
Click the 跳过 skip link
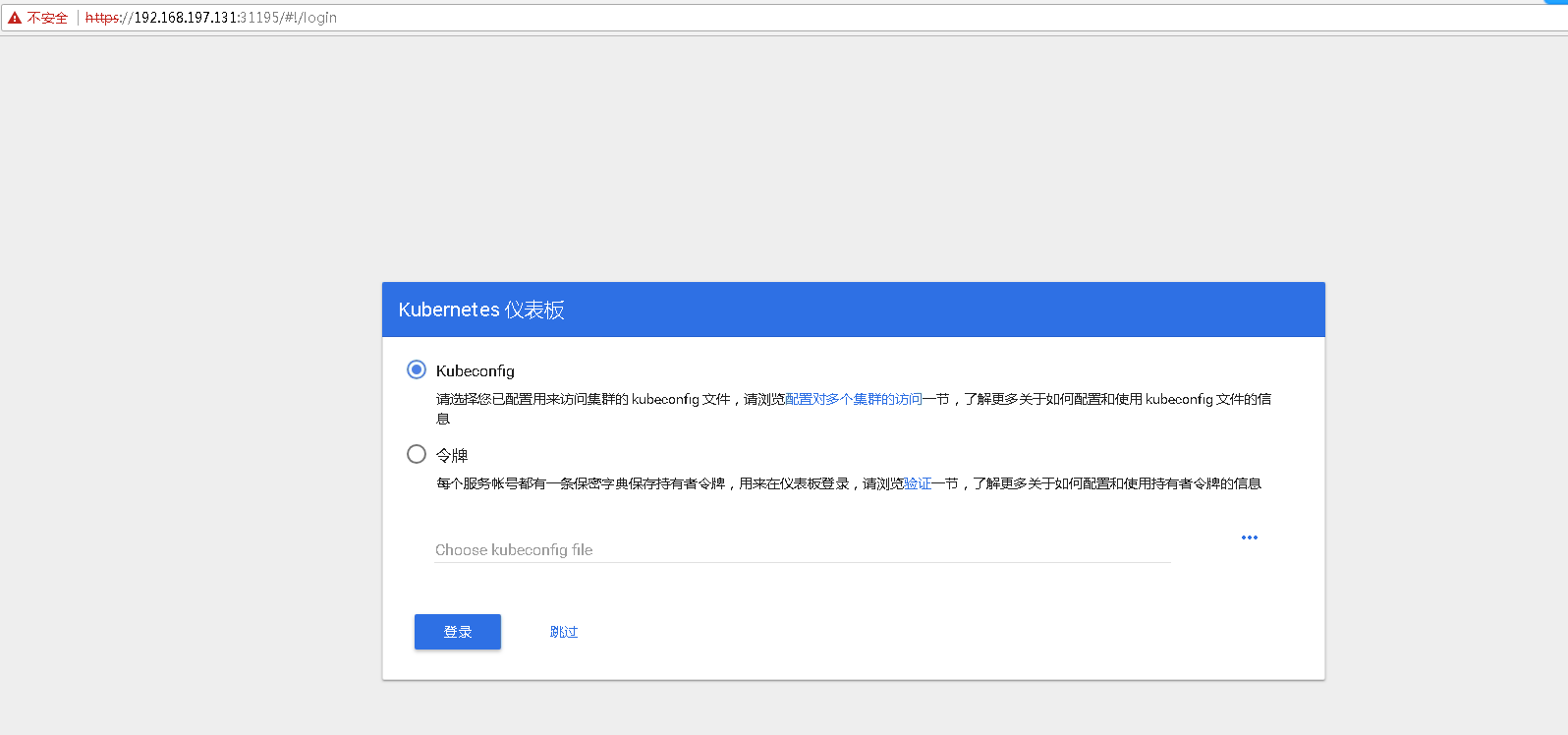[x=564, y=632]
